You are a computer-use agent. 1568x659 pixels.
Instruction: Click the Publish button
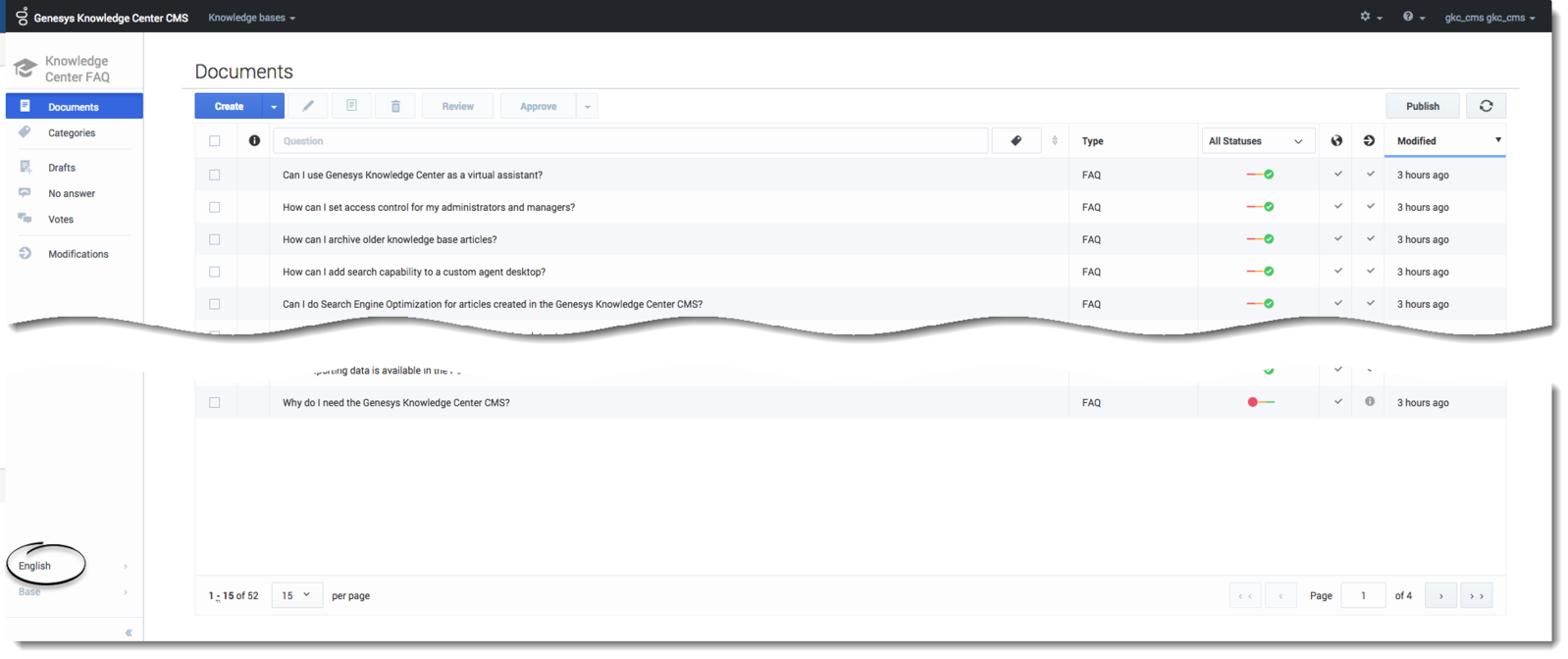pyautogui.click(x=1423, y=106)
